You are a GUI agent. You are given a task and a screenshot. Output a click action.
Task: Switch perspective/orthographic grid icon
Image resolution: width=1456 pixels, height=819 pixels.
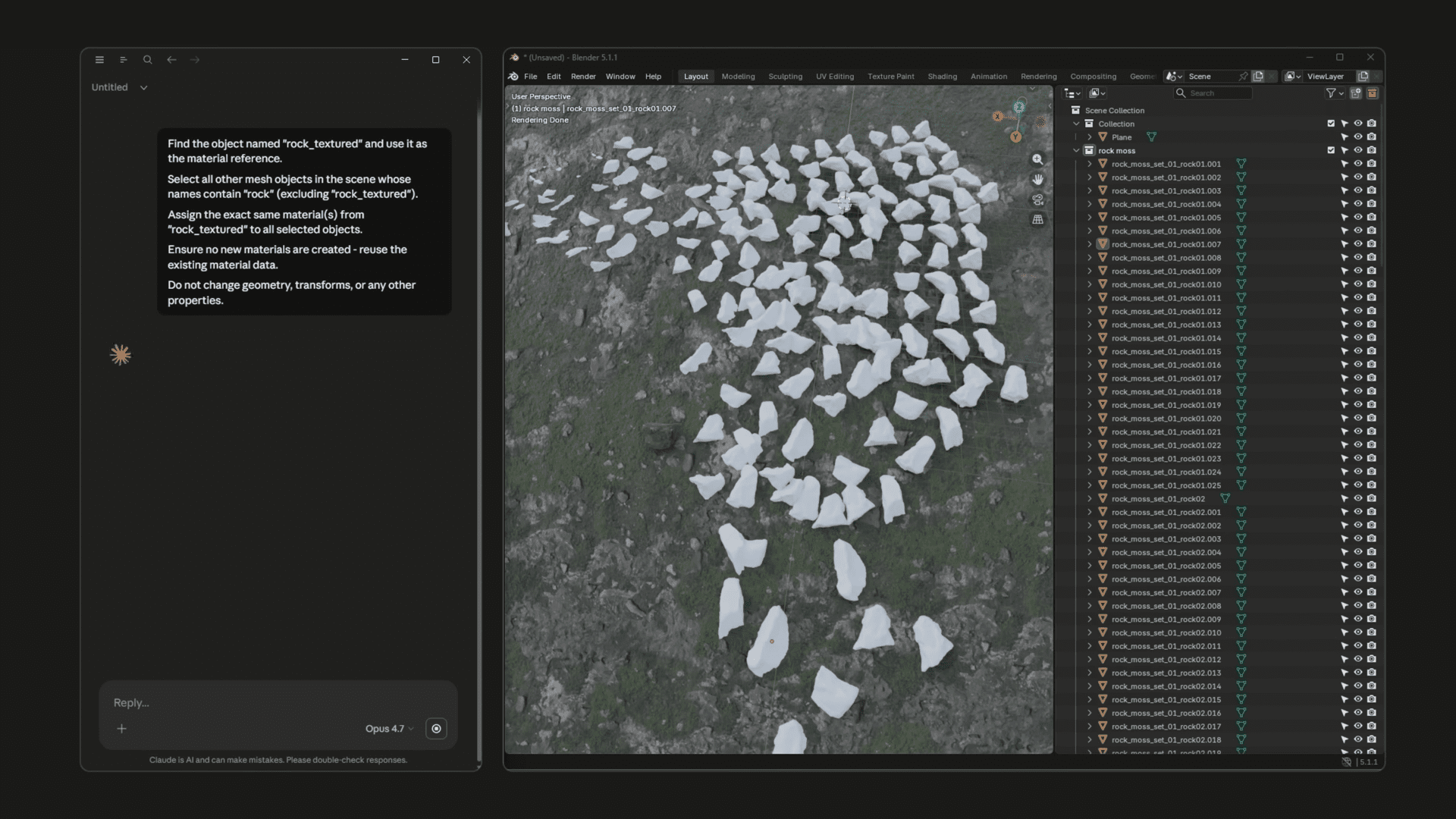[x=1037, y=220]
